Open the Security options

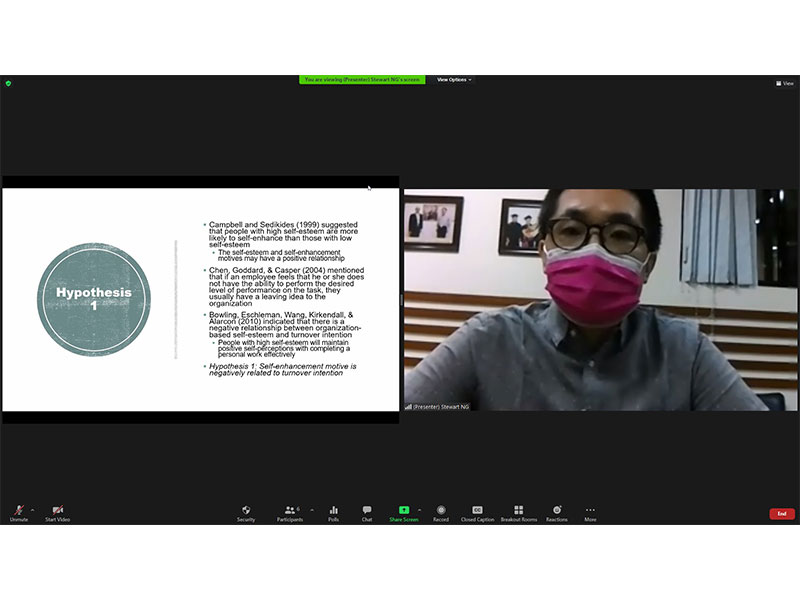(246, 512)
